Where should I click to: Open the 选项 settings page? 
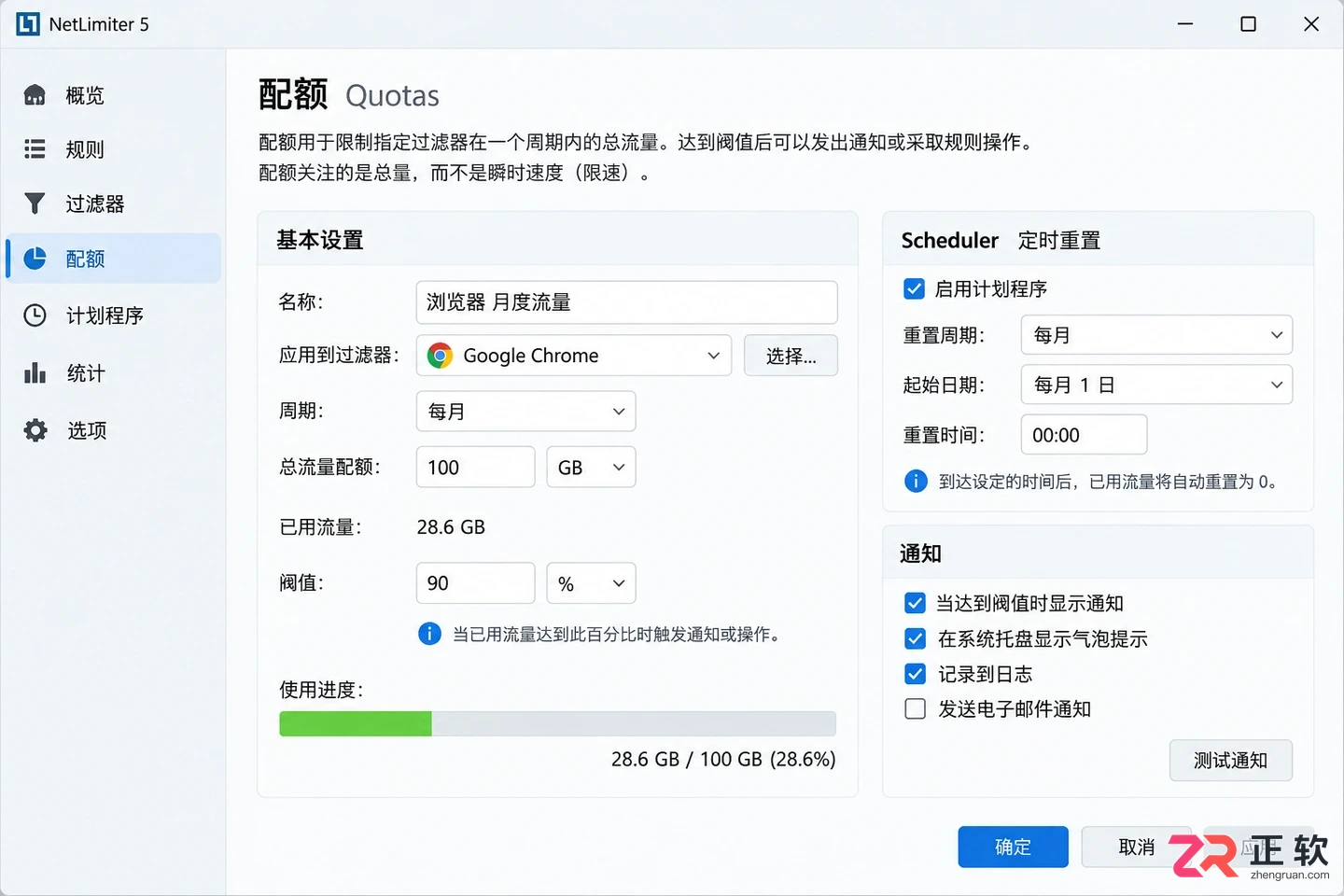(114, 430)
